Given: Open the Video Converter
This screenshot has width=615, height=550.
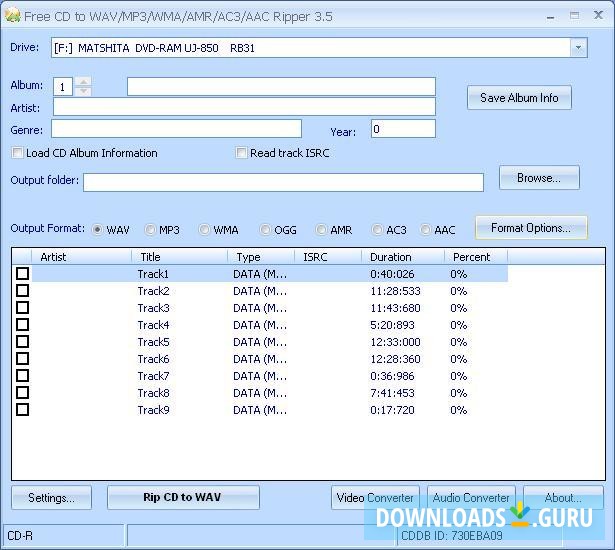Looking at the screenshot, I should [x=375, y=497].
